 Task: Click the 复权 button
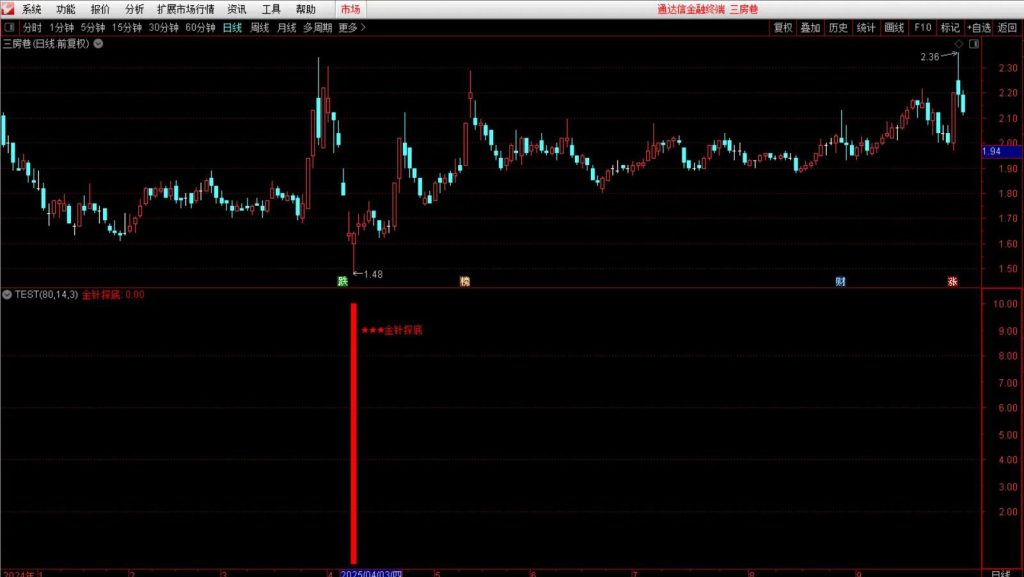click(x=783, y=28)
